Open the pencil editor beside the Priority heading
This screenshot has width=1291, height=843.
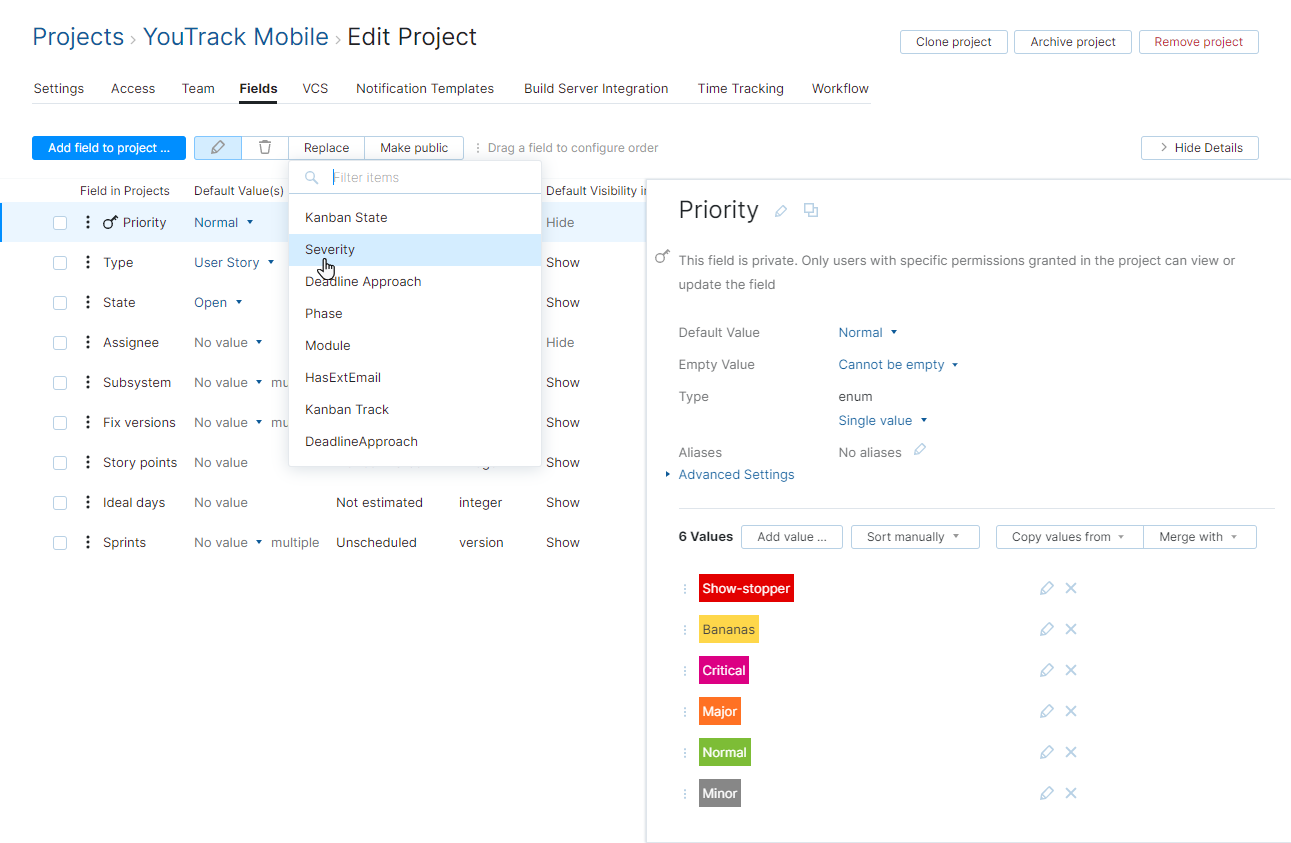[780, 211]
